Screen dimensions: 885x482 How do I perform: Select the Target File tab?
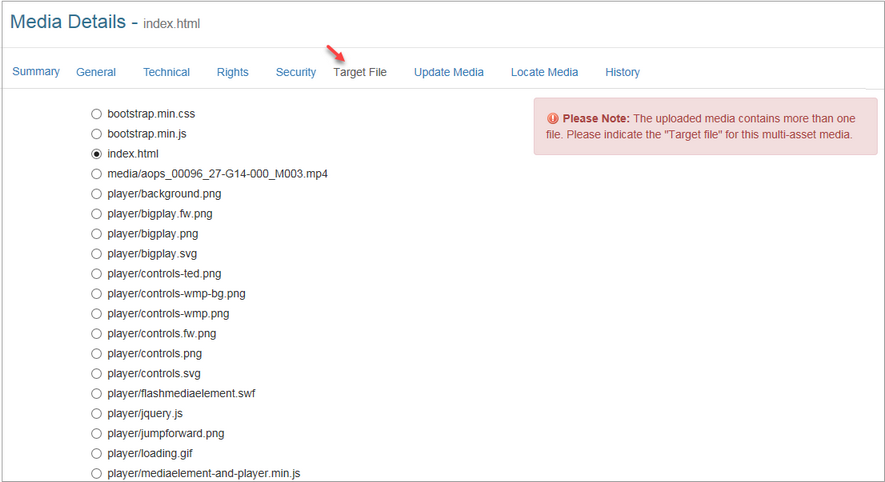coord(360,72)
